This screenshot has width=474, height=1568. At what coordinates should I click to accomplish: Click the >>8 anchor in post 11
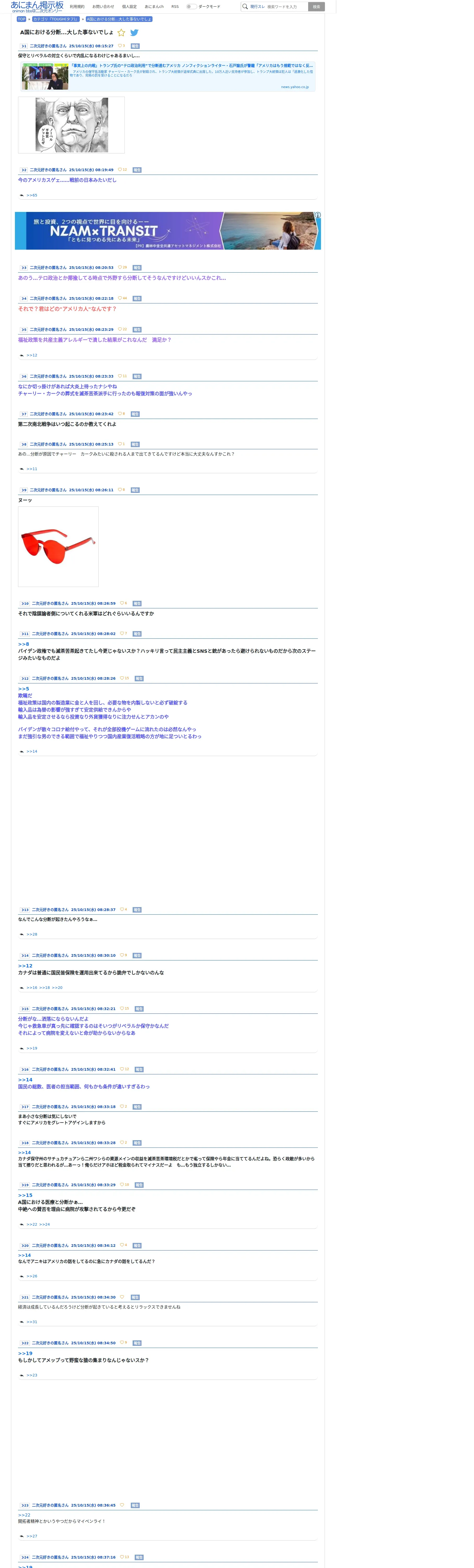pos(23,644)
